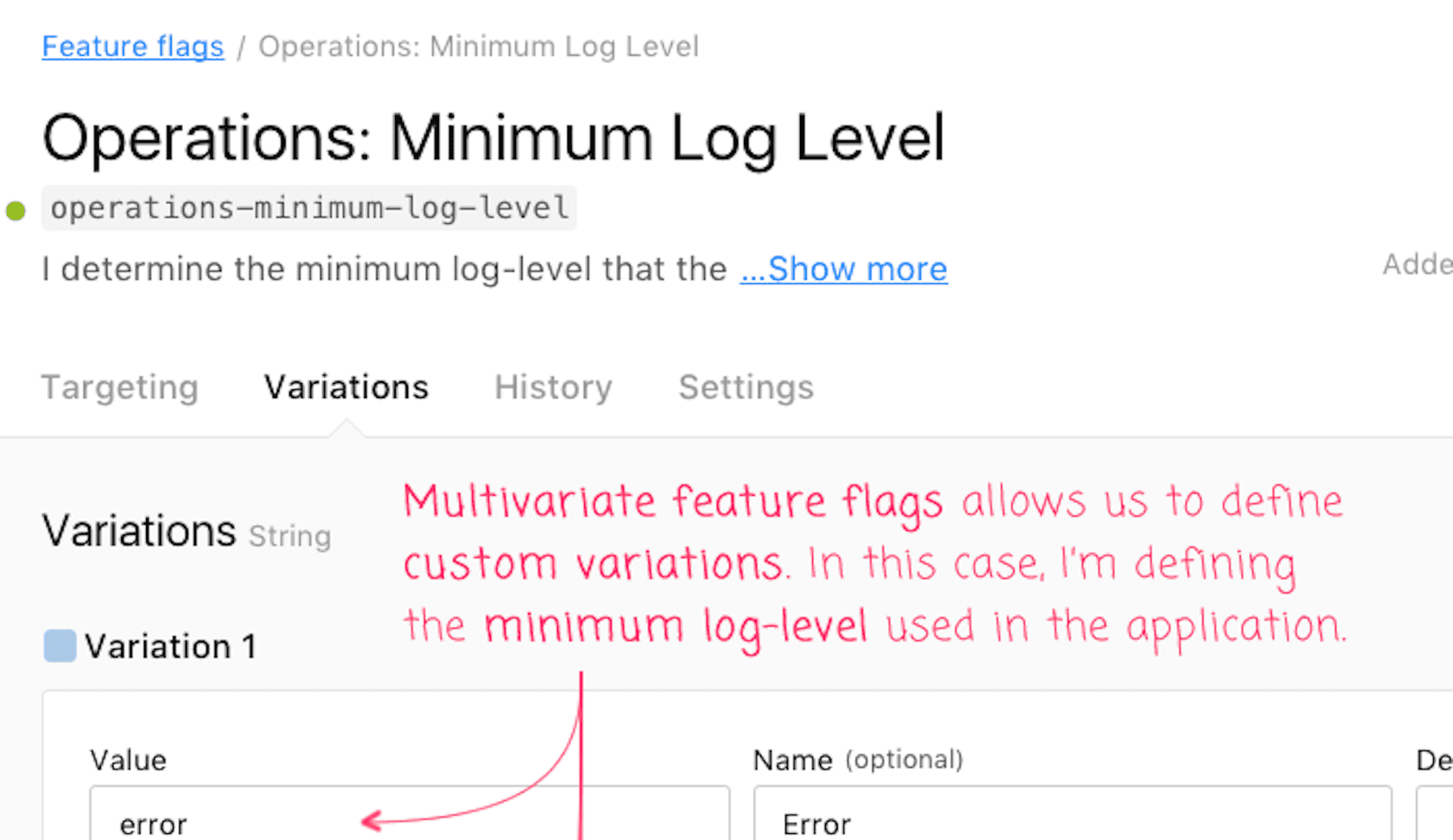Click the page title Operations: Minimum Log Level

pos(493,138)
